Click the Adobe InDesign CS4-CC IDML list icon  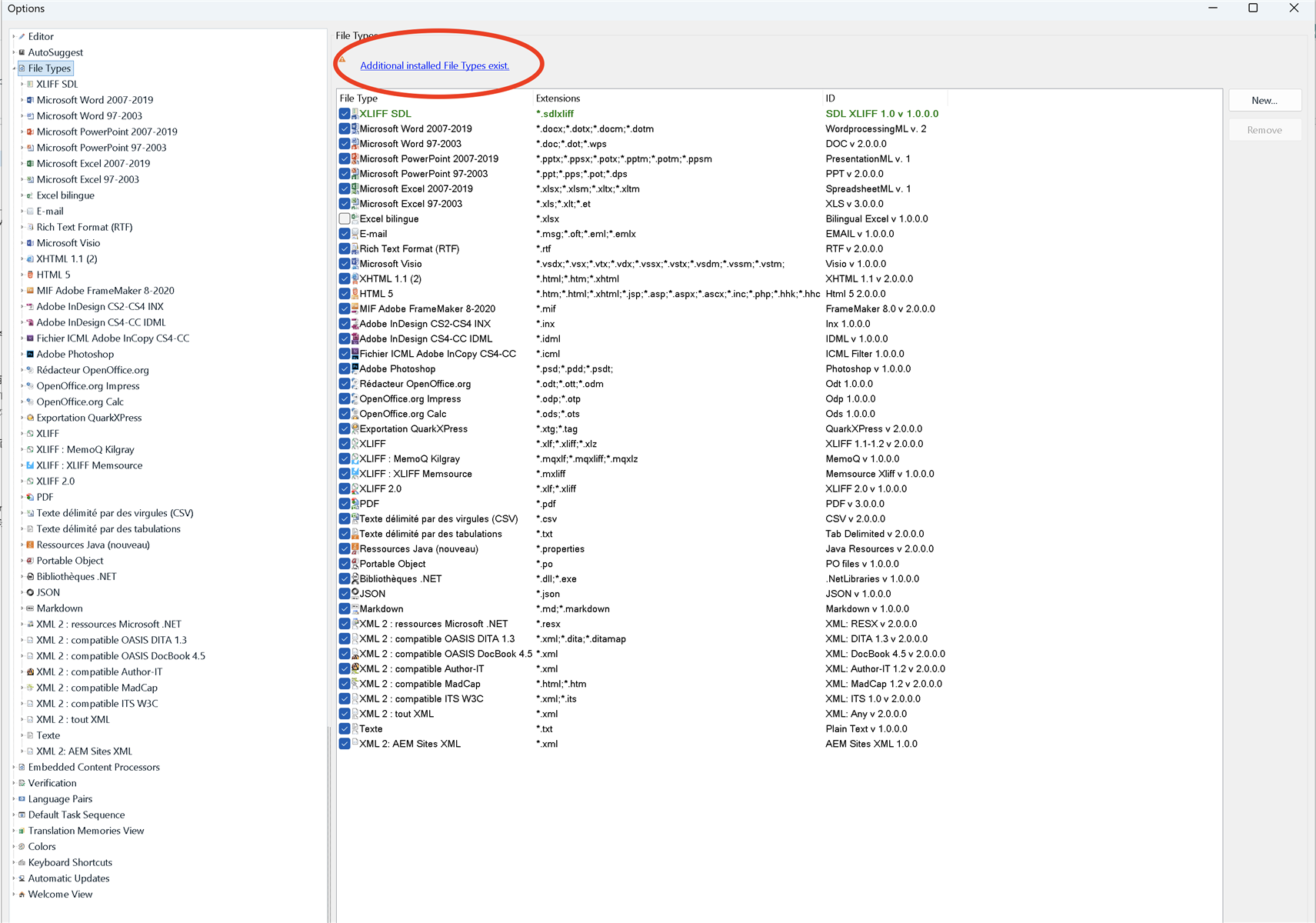[355, 338]
